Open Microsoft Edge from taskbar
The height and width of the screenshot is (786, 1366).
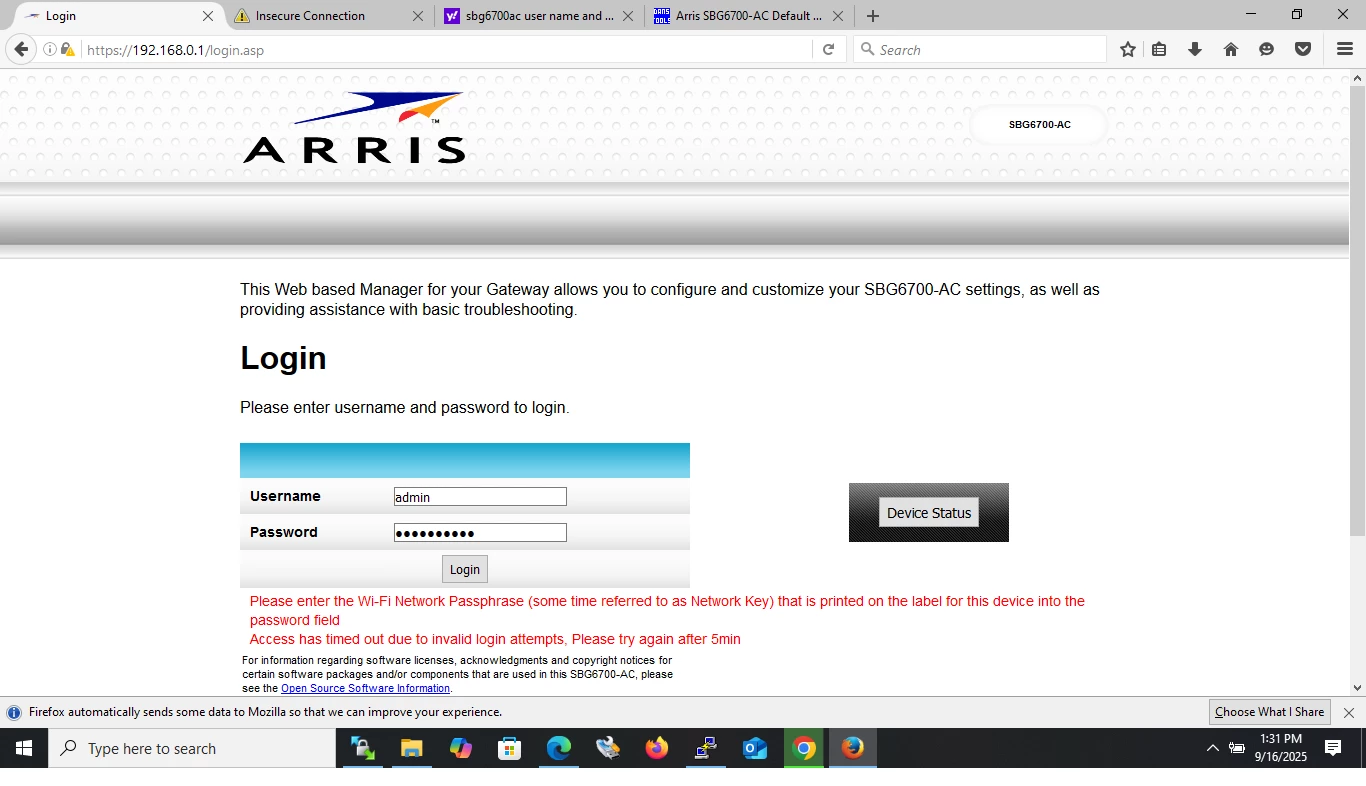coord(559,748)
